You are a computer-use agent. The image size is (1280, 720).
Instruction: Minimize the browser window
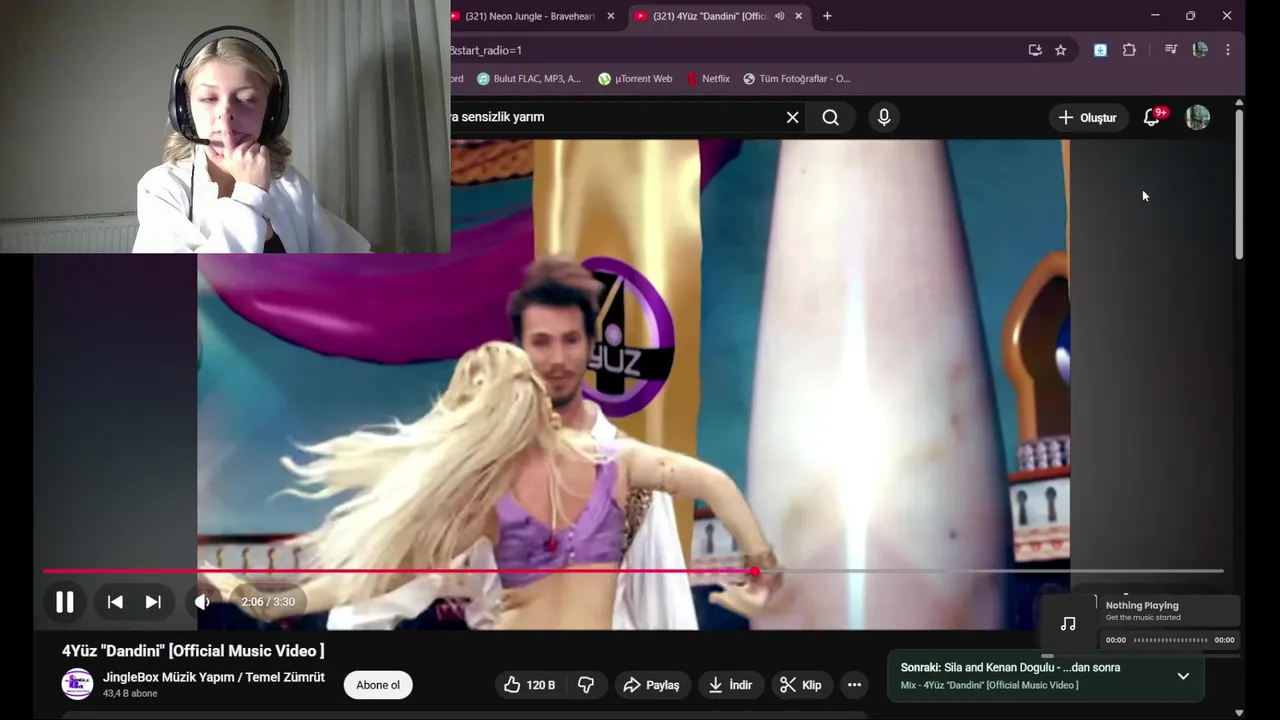(x=1155, y=16)
